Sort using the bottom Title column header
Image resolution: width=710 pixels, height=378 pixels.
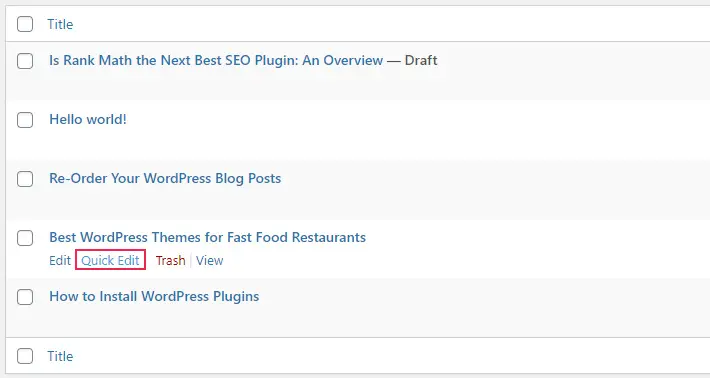click(60, 356)
